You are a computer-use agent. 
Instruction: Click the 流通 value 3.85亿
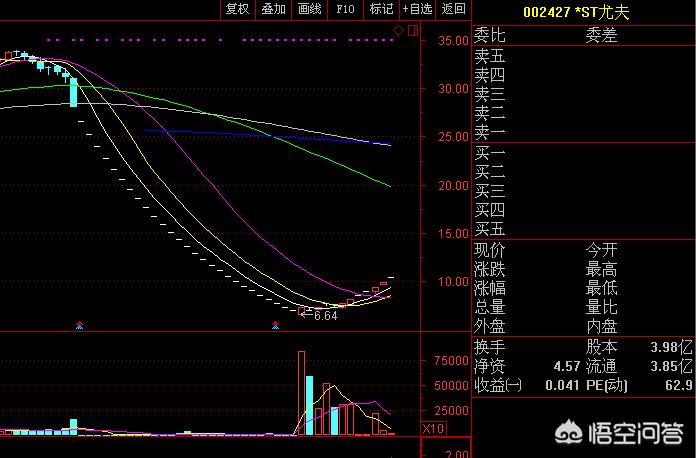(x=672, y=366)
